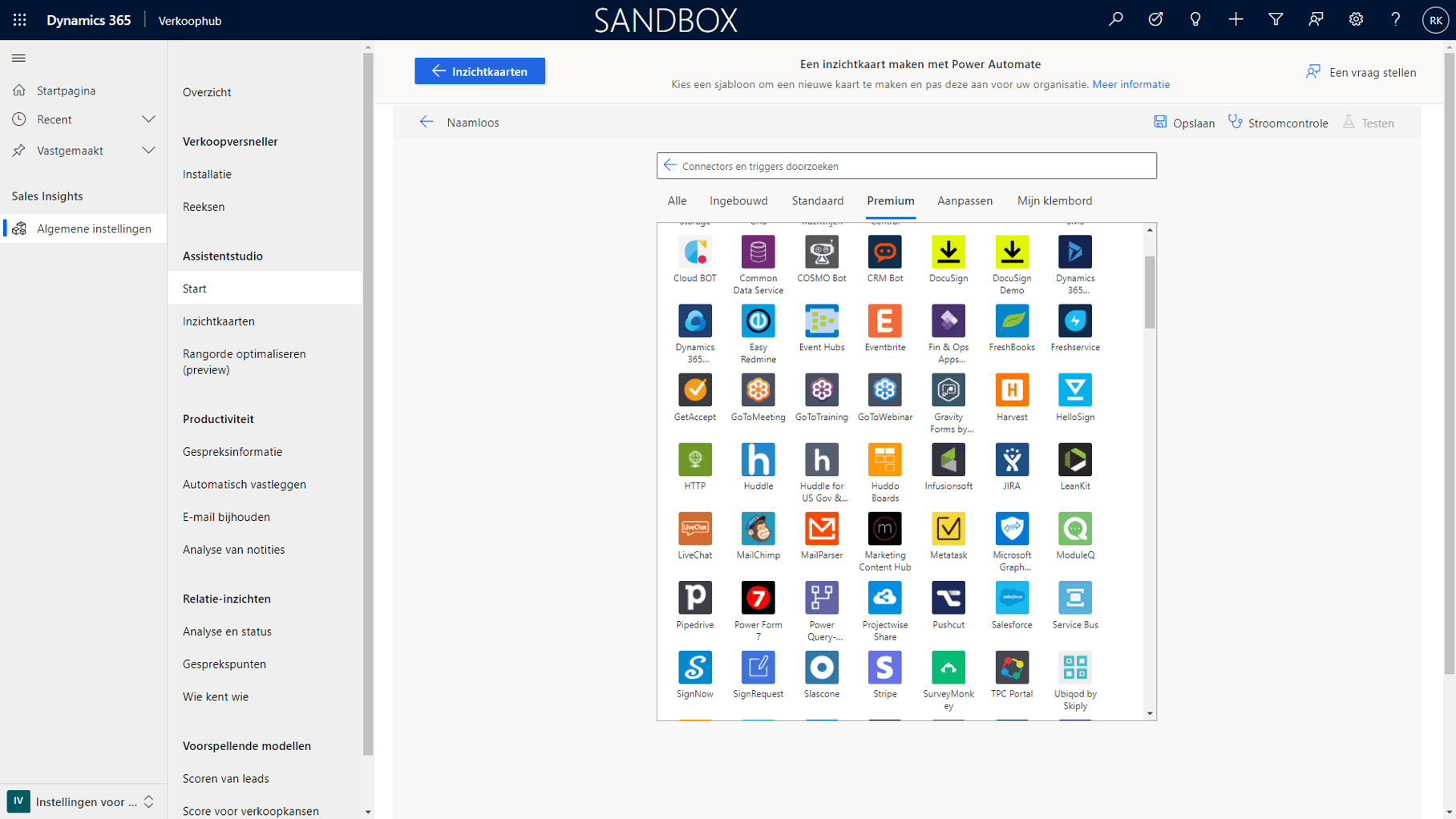The height and width of the screenshot is (819, 1456).
Task: Choose the Common Data Service connector
Action: 758,252
